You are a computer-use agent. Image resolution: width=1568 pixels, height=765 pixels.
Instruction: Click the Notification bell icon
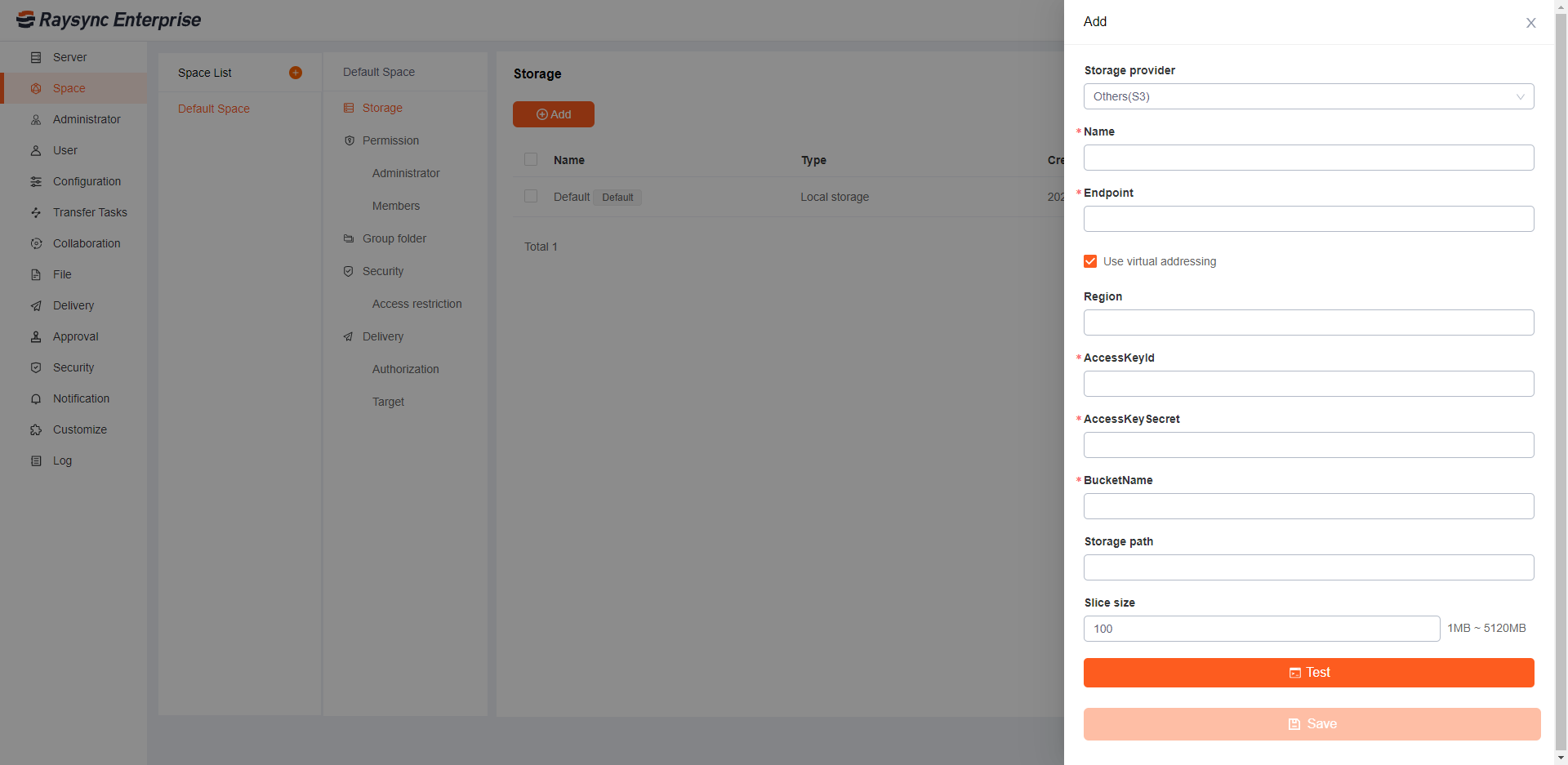click(x=36, y=398)
